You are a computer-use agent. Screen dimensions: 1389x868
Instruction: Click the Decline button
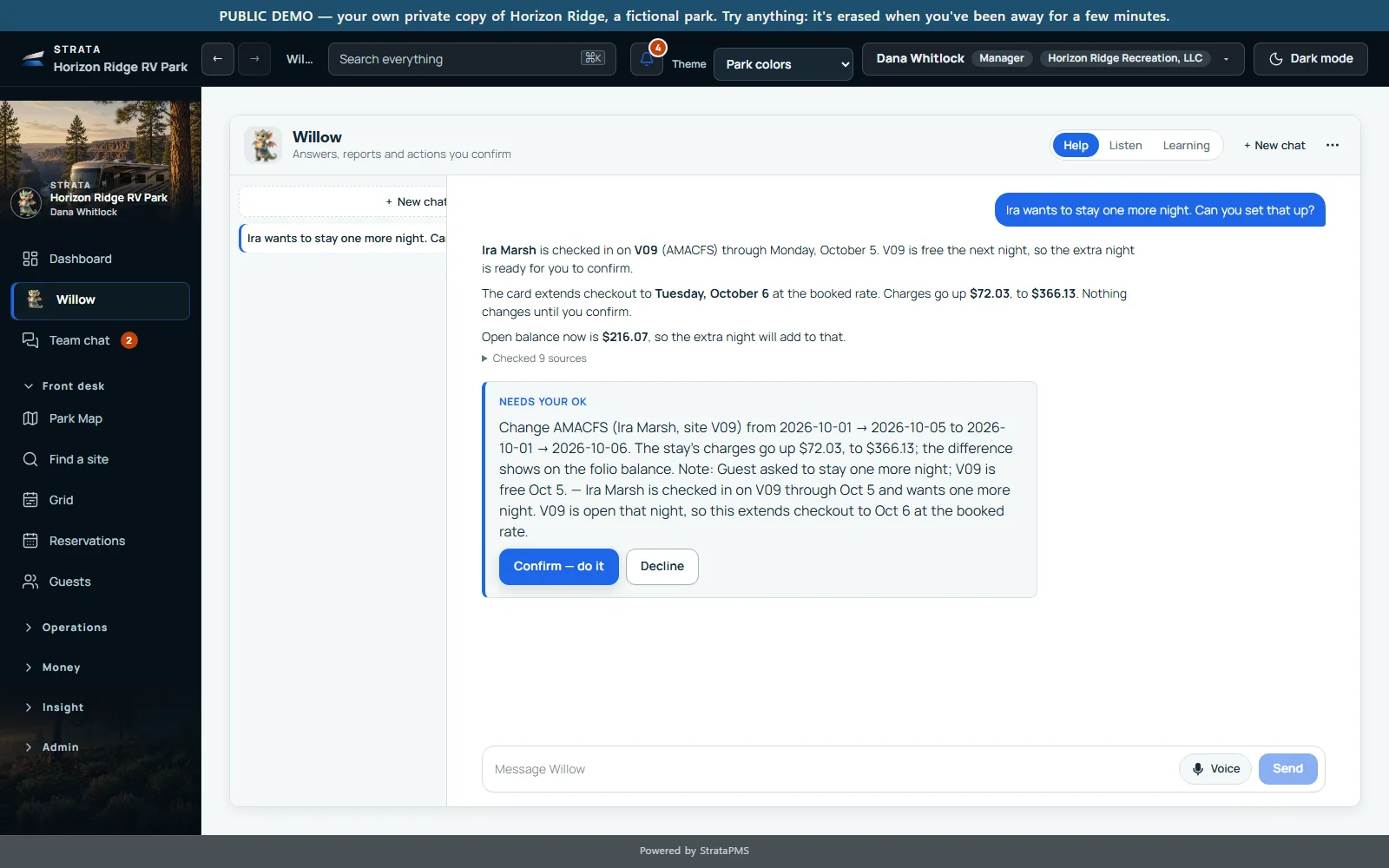[662, 567]
